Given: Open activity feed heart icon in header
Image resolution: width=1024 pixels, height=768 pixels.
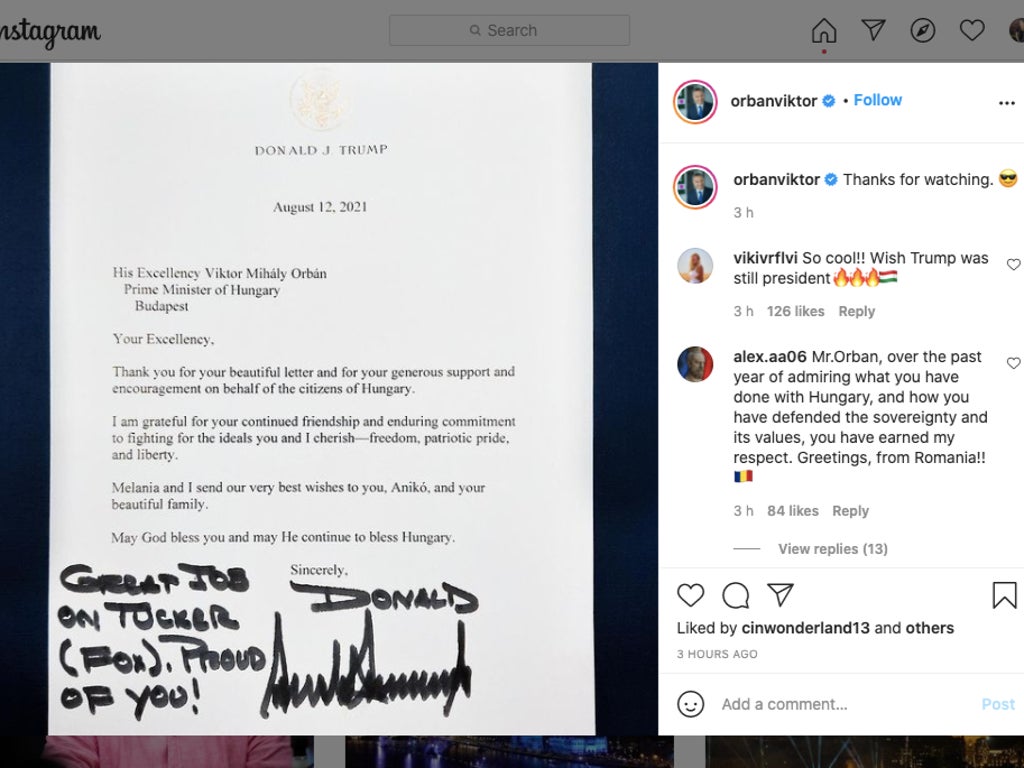Looking at the screenshot, I should 972,30.
